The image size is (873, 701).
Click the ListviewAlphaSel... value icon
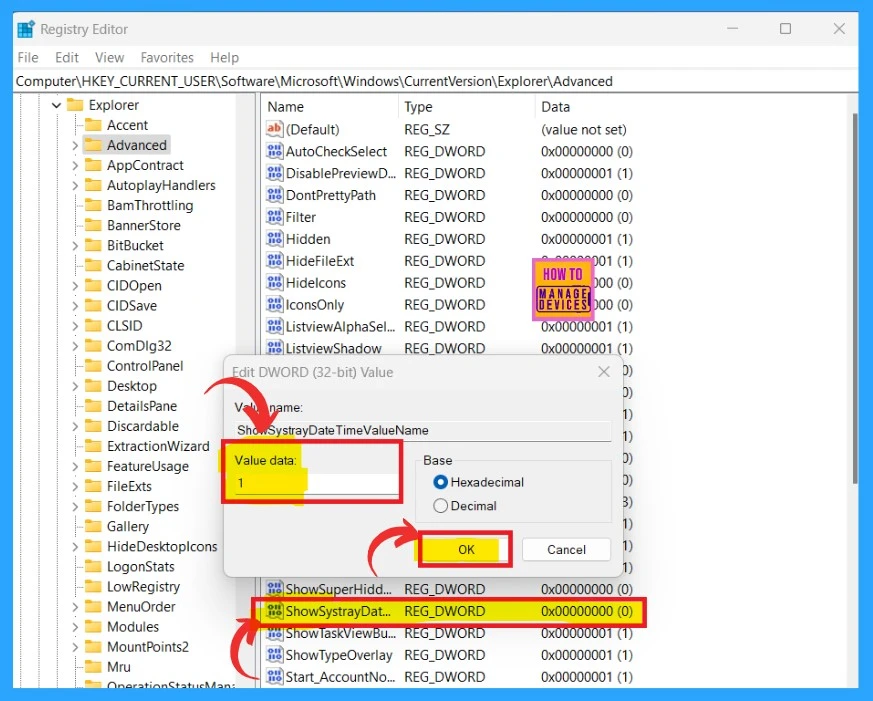click(274, 326)
